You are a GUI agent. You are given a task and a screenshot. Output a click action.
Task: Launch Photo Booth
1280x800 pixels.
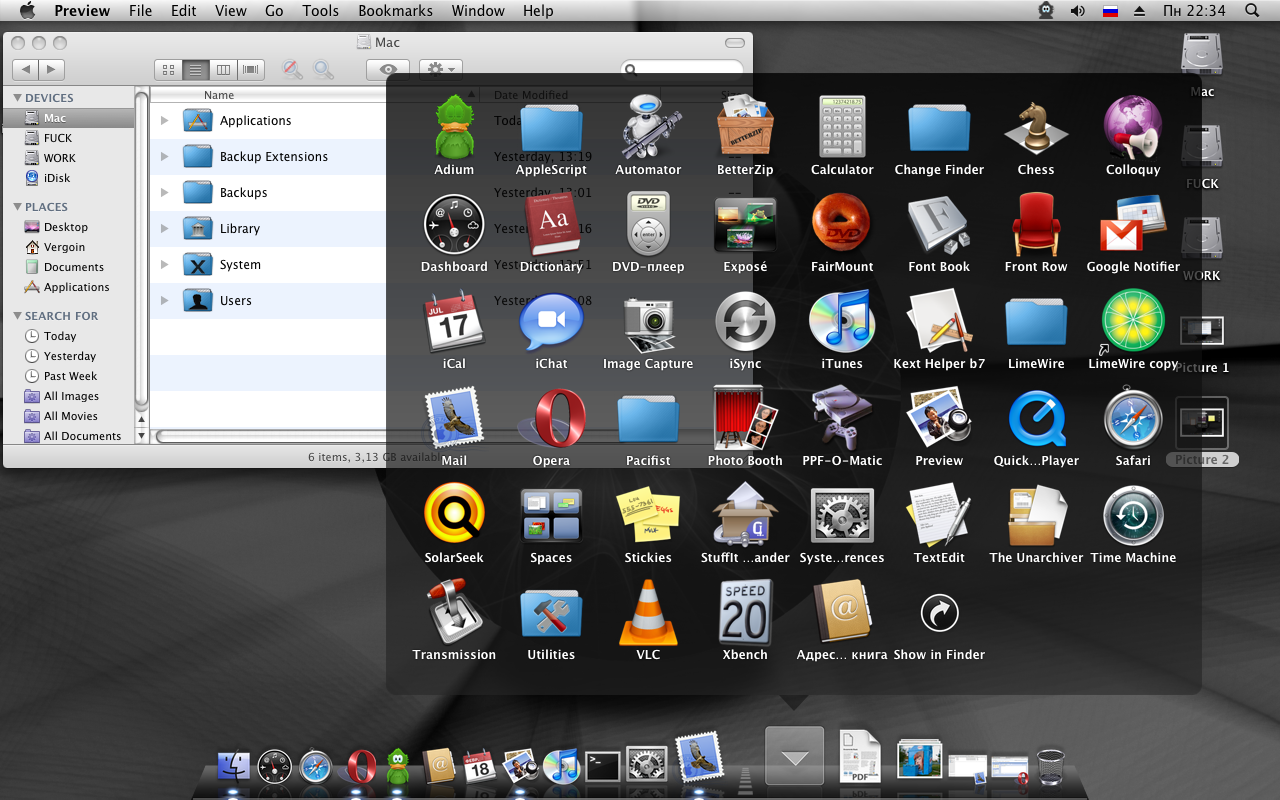tap(745, 419)
